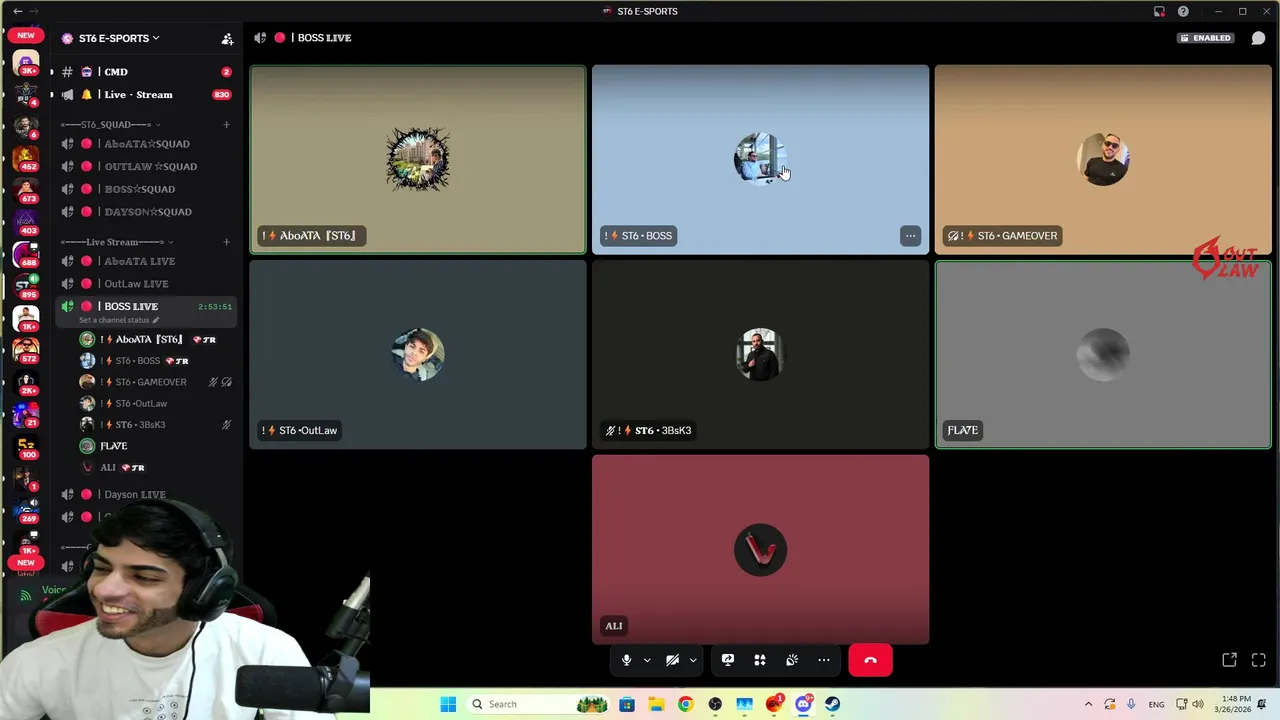Open the Discord inbox icon in title bar
The image size is (1280, 720).
click(x=1159, y=11)
